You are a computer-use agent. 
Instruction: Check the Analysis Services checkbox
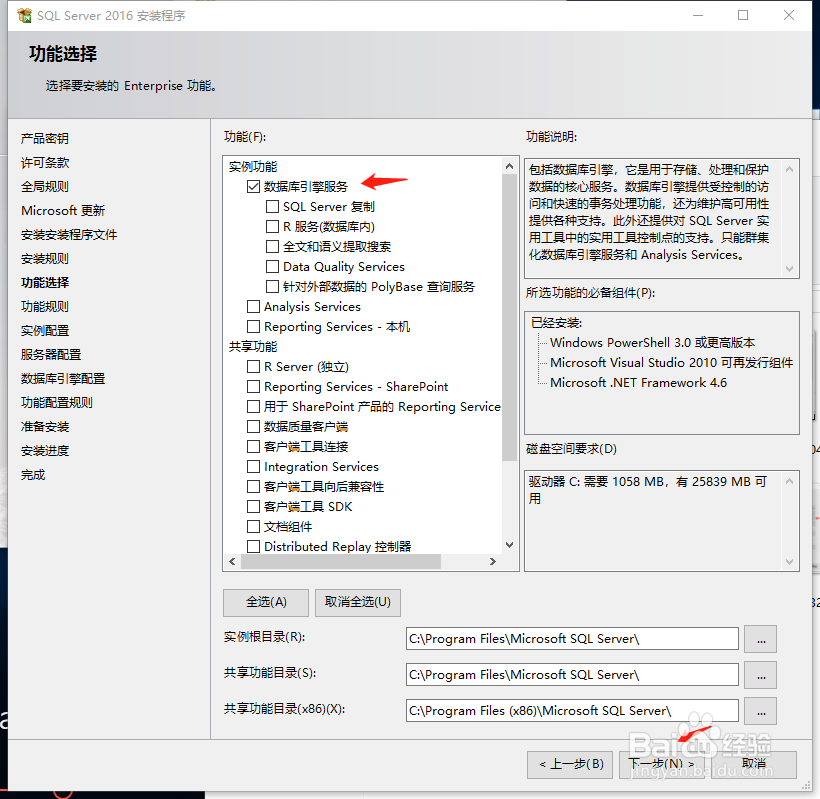tap(254, 306)
